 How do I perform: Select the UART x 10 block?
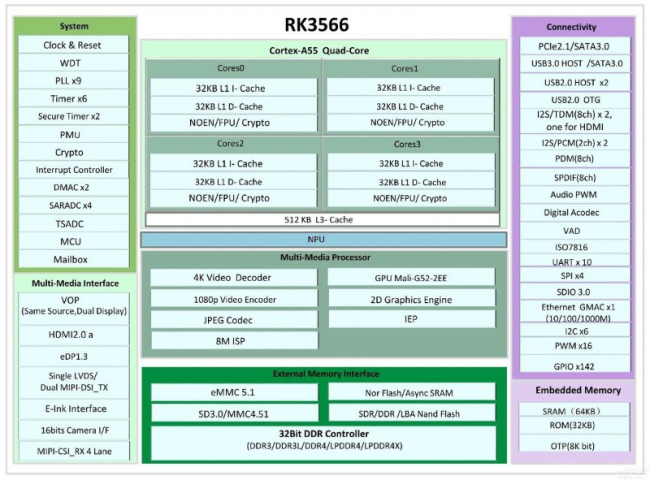575,262
